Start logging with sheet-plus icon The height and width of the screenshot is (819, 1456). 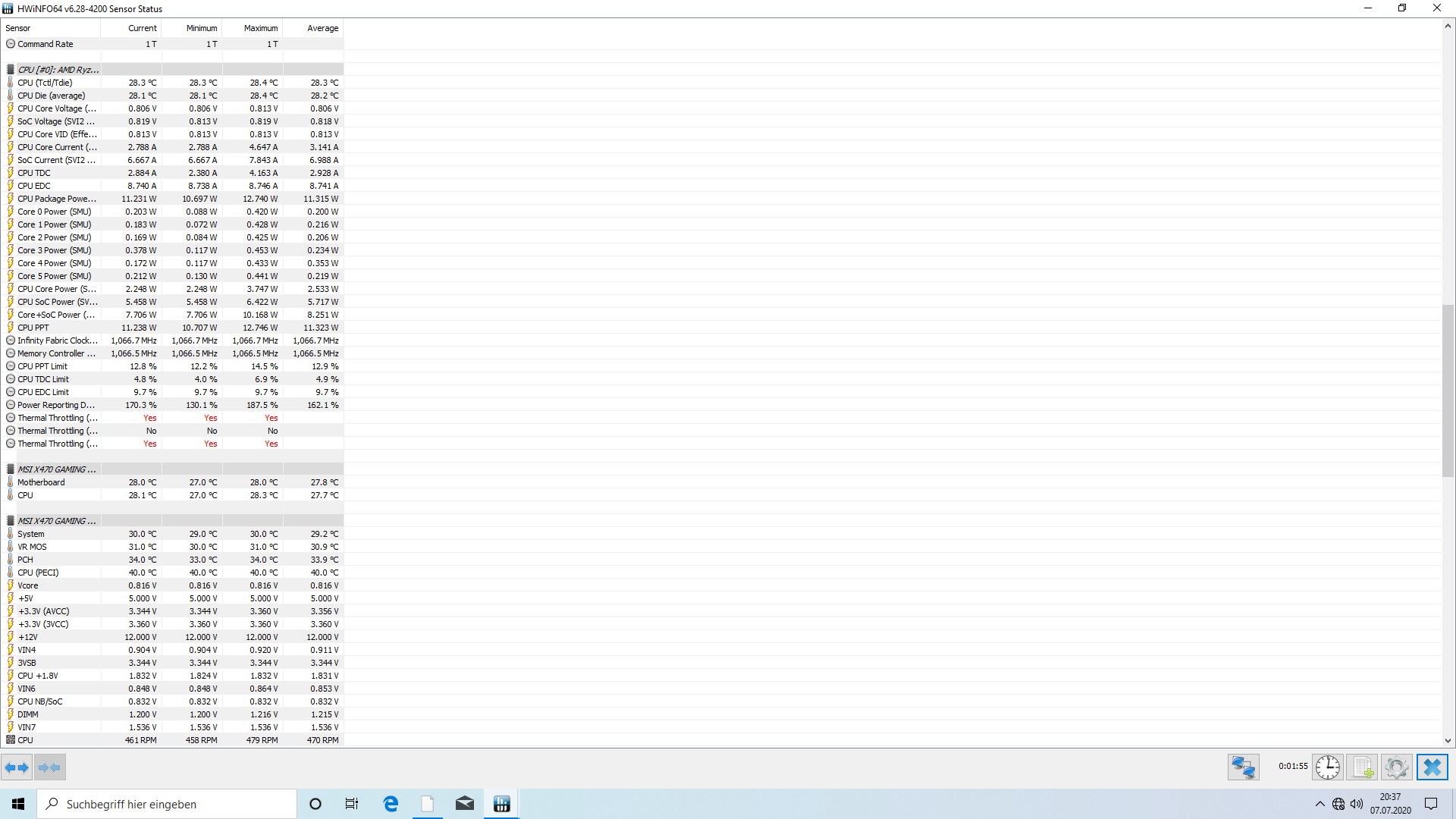click(1362, 767)
